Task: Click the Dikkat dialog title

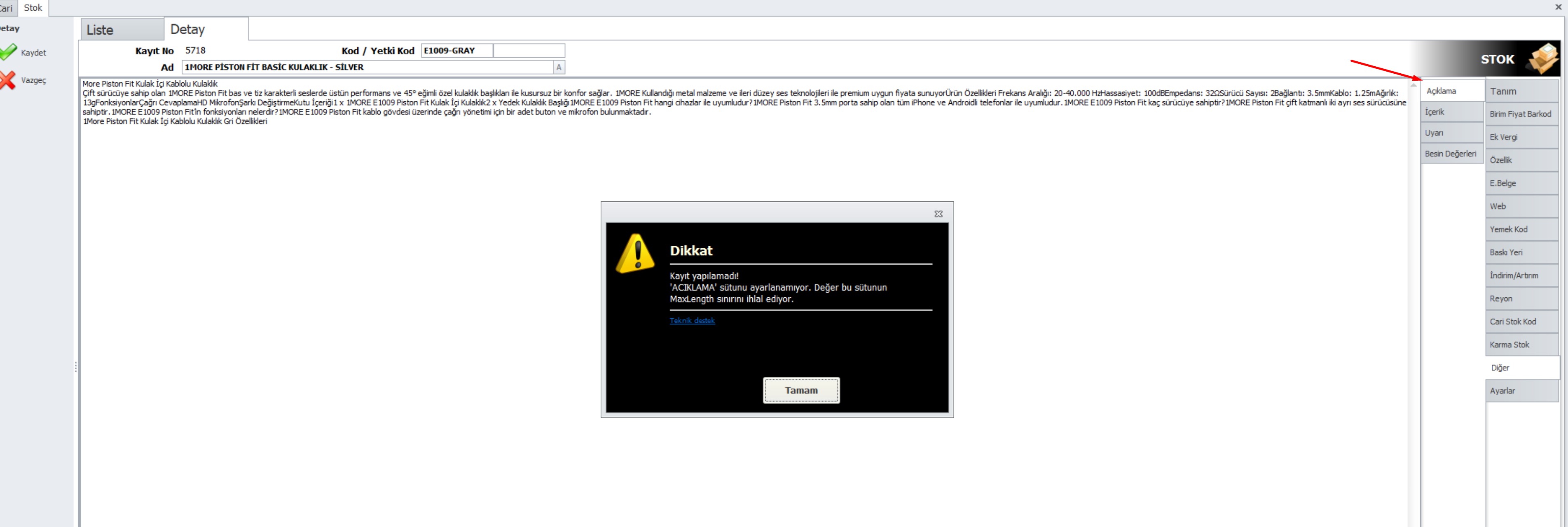Action: (691, 251)
